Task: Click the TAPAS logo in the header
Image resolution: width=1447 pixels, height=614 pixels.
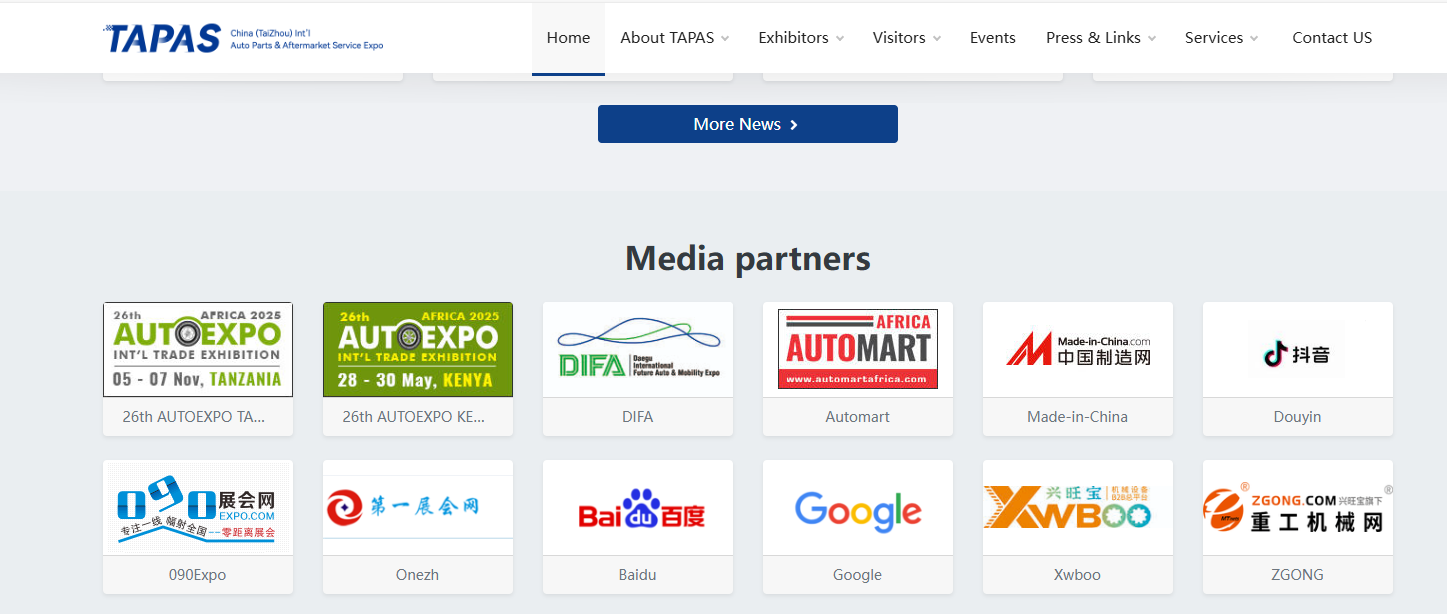Action: (x=243, y=38)
